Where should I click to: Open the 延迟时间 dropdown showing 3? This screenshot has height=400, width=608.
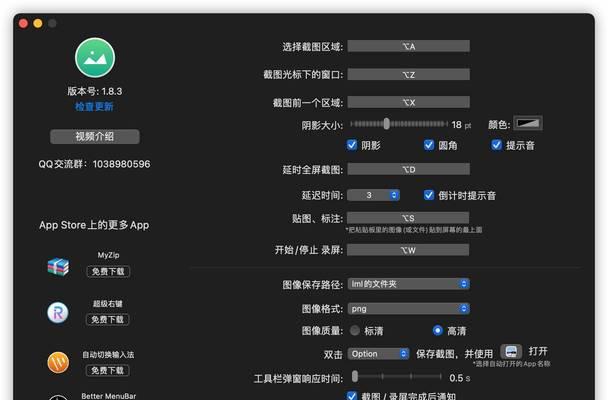[373, 195]
